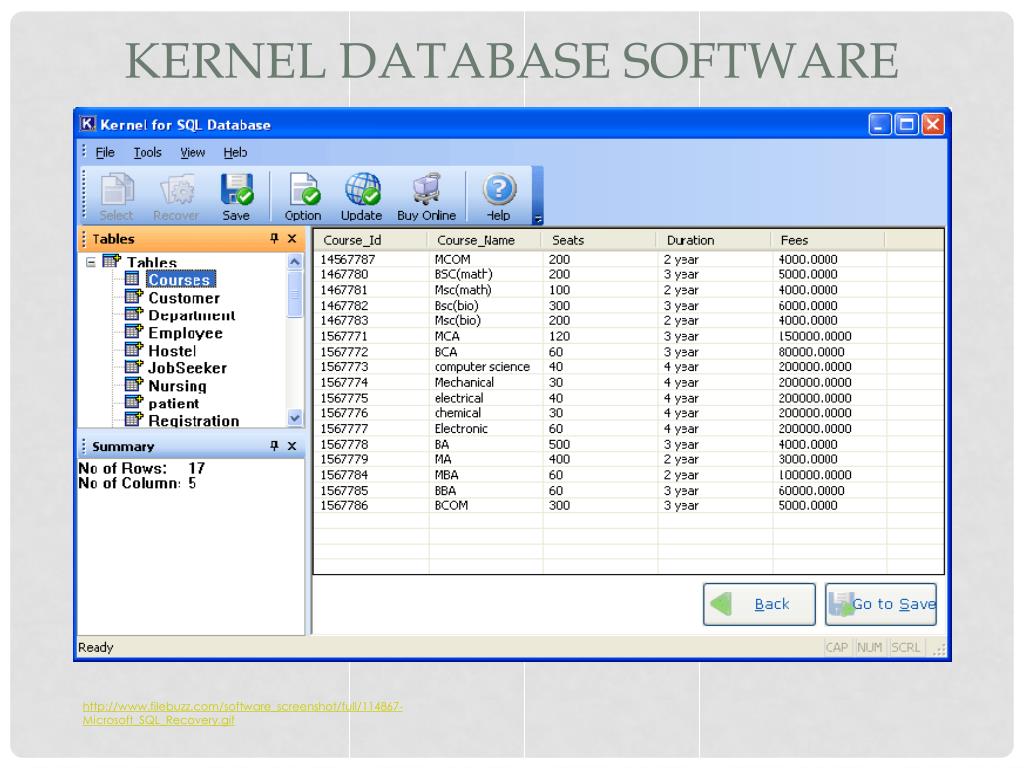Open the Tools menu
1024x768 pixels.
[x=148, y=153]
